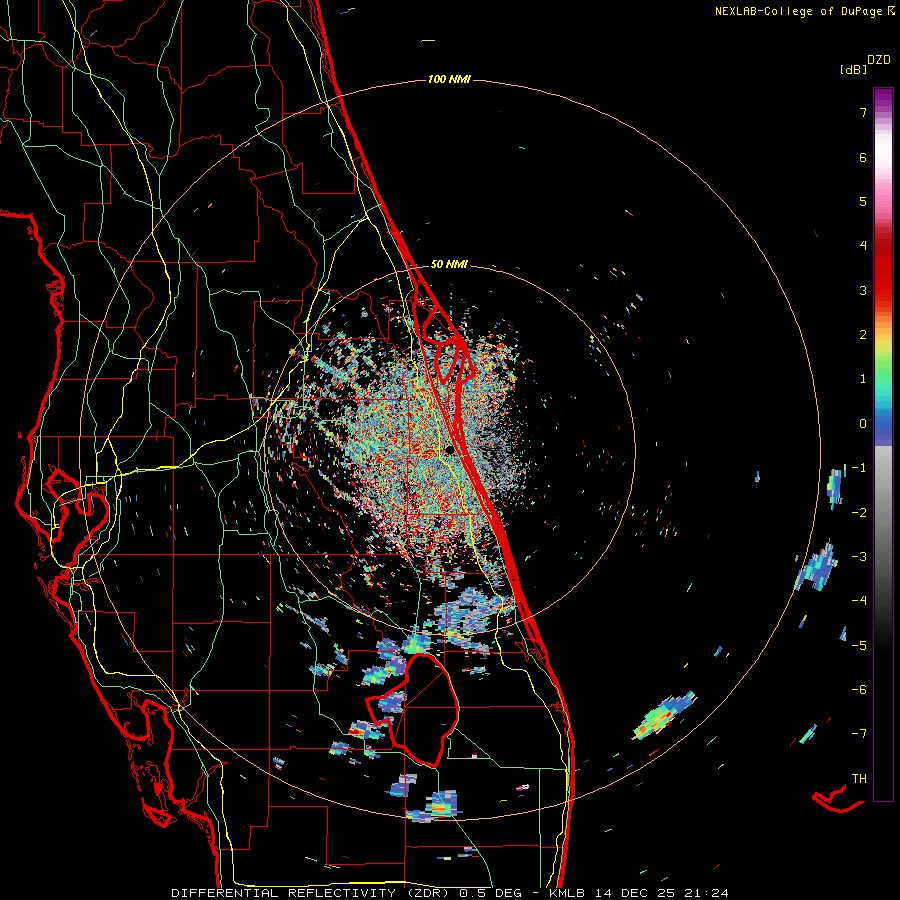
Task: Select the 1 dB tick on the color scale
Action: pyautogui.click(x=863, y=378)
